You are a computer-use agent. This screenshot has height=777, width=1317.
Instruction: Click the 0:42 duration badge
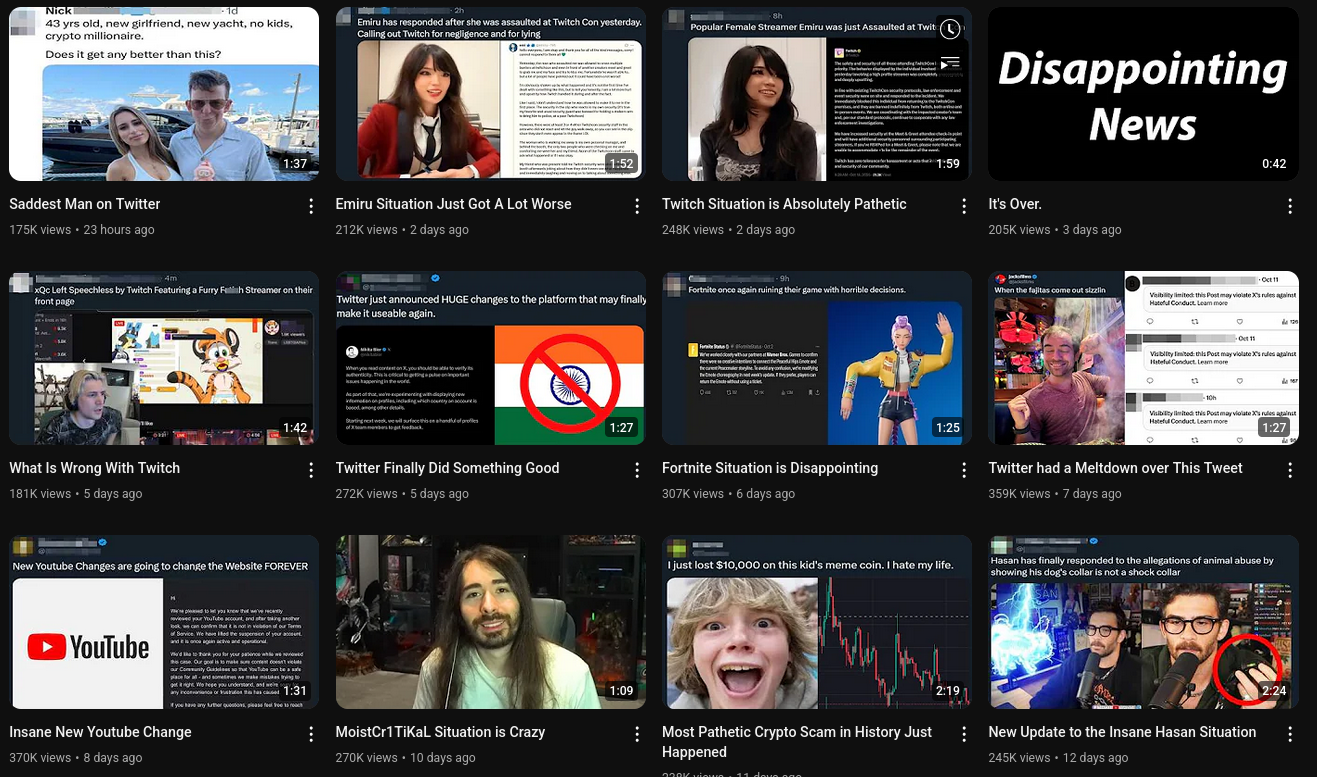pos(1274,164)
